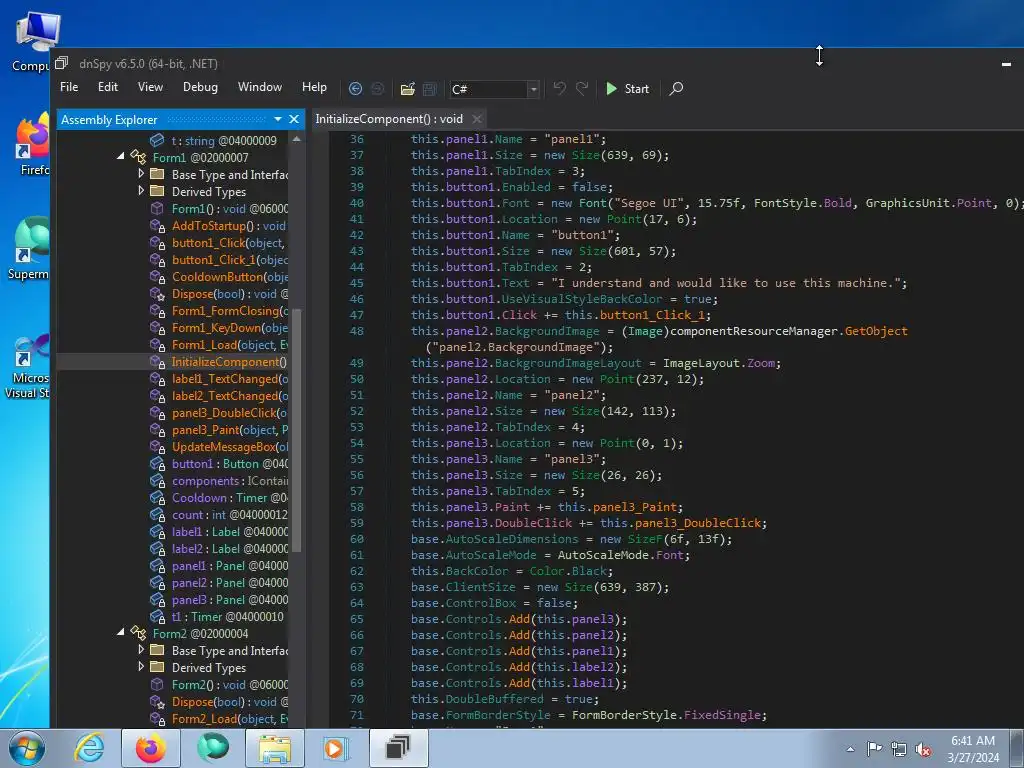
Task: Collapse the Form1 @02000007 node
Action: pyautogui.click(x=121, y=157)
